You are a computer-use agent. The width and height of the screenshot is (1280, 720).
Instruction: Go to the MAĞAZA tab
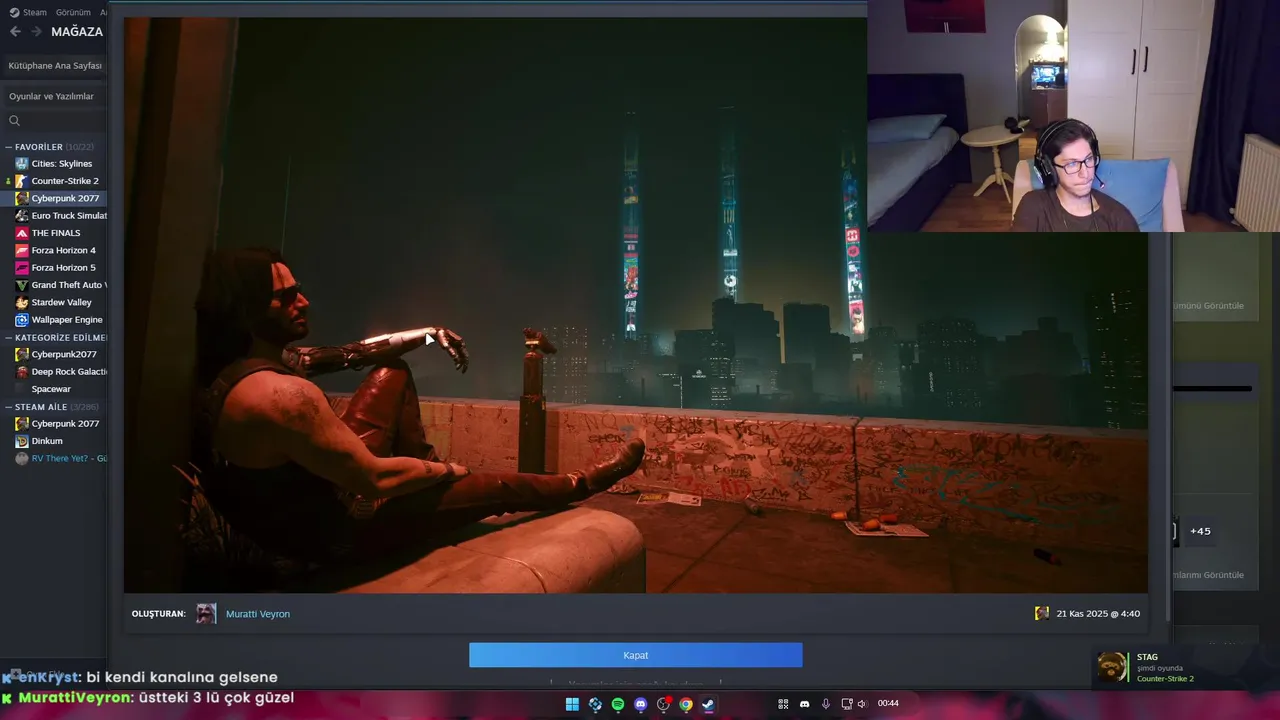point(77,31)
